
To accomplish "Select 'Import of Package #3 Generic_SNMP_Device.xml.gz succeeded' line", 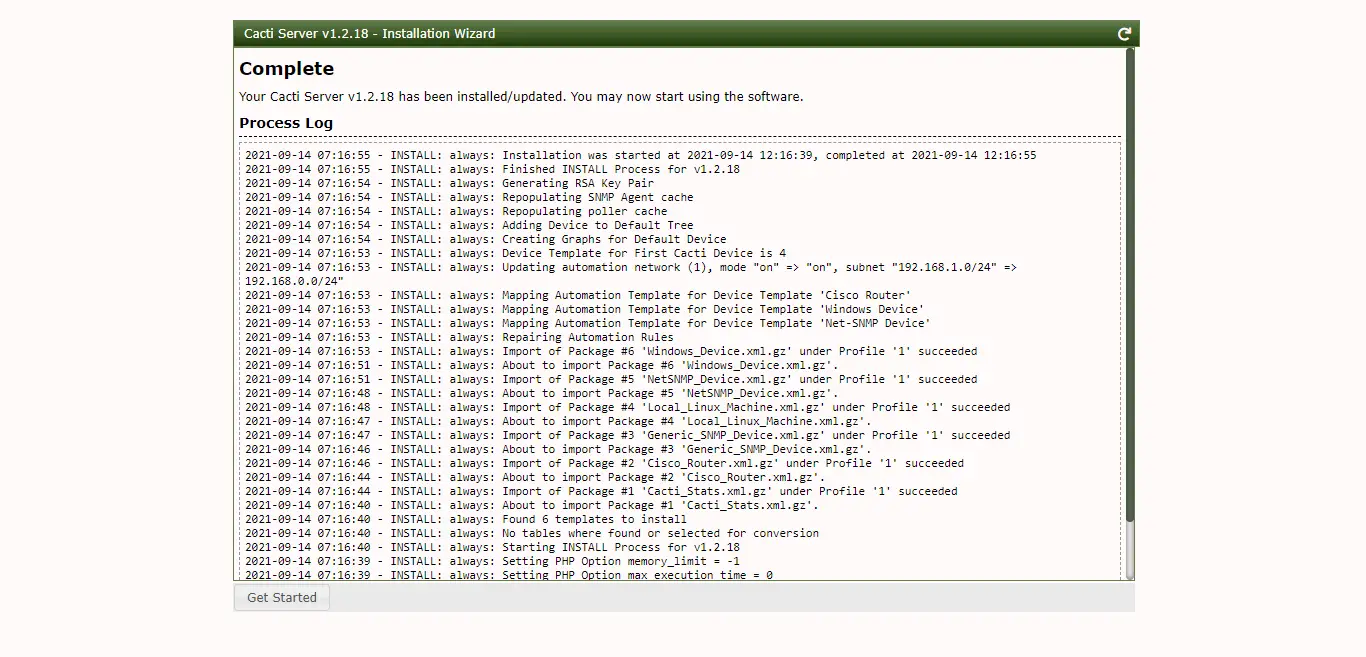I will [628, 435].
